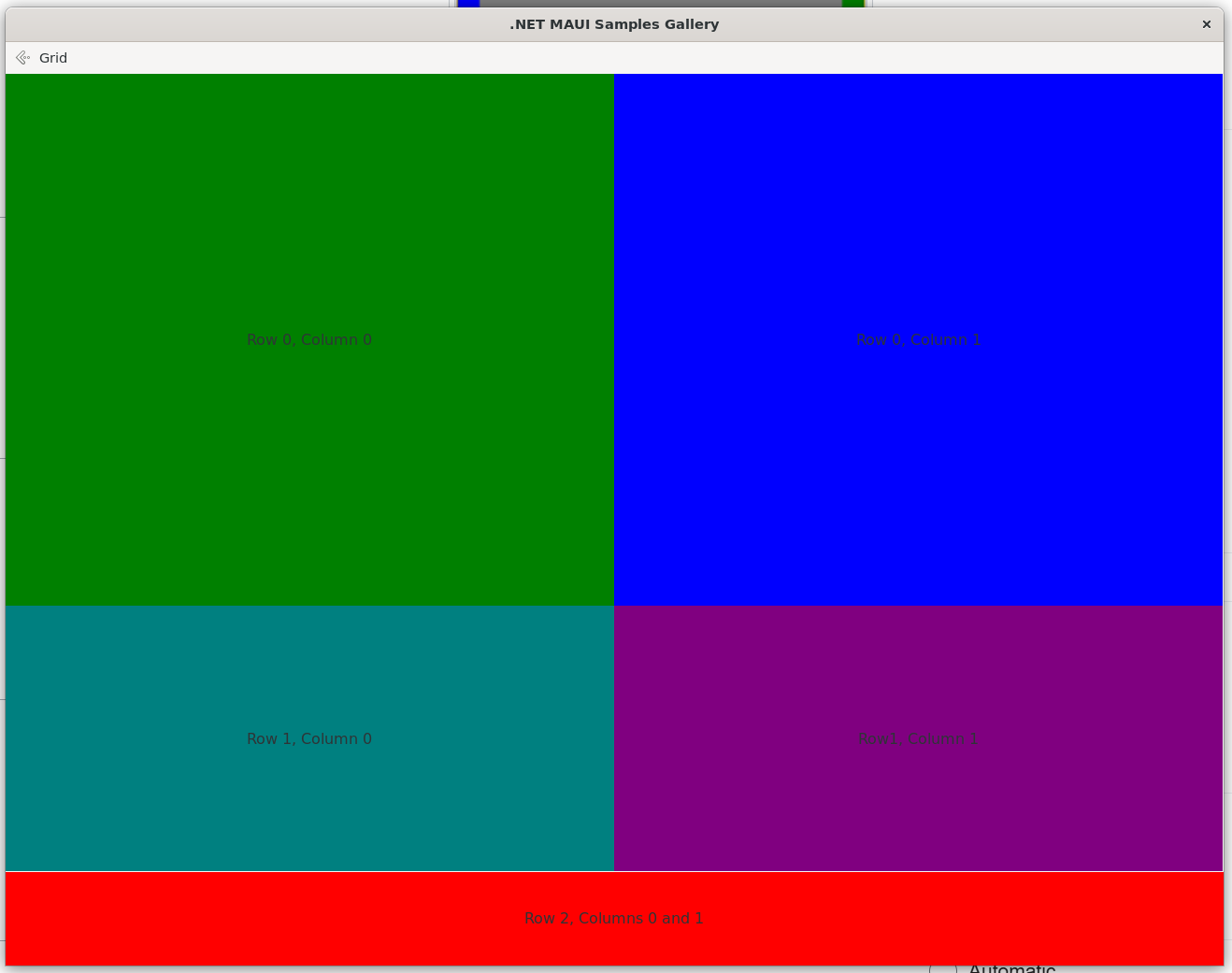Click the Grid page title
Viewport: 1232px width, 973px height.
(53, 58)
